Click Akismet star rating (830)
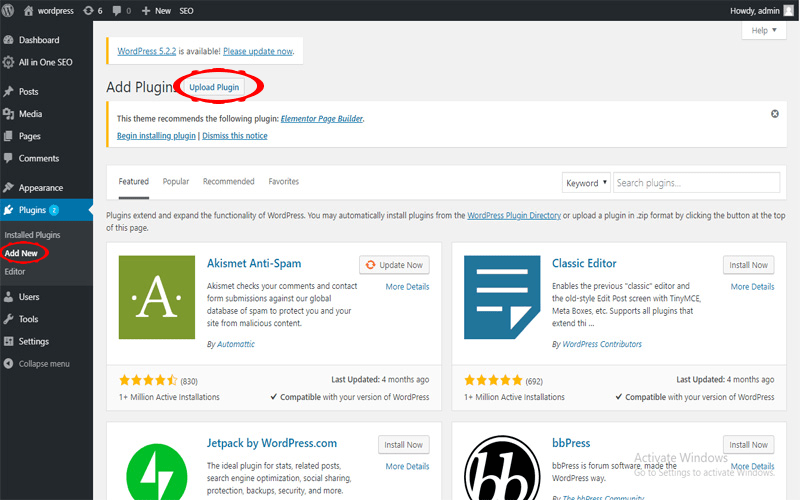Viewport: 800px width, 500px height. click(x=148, y=380)
